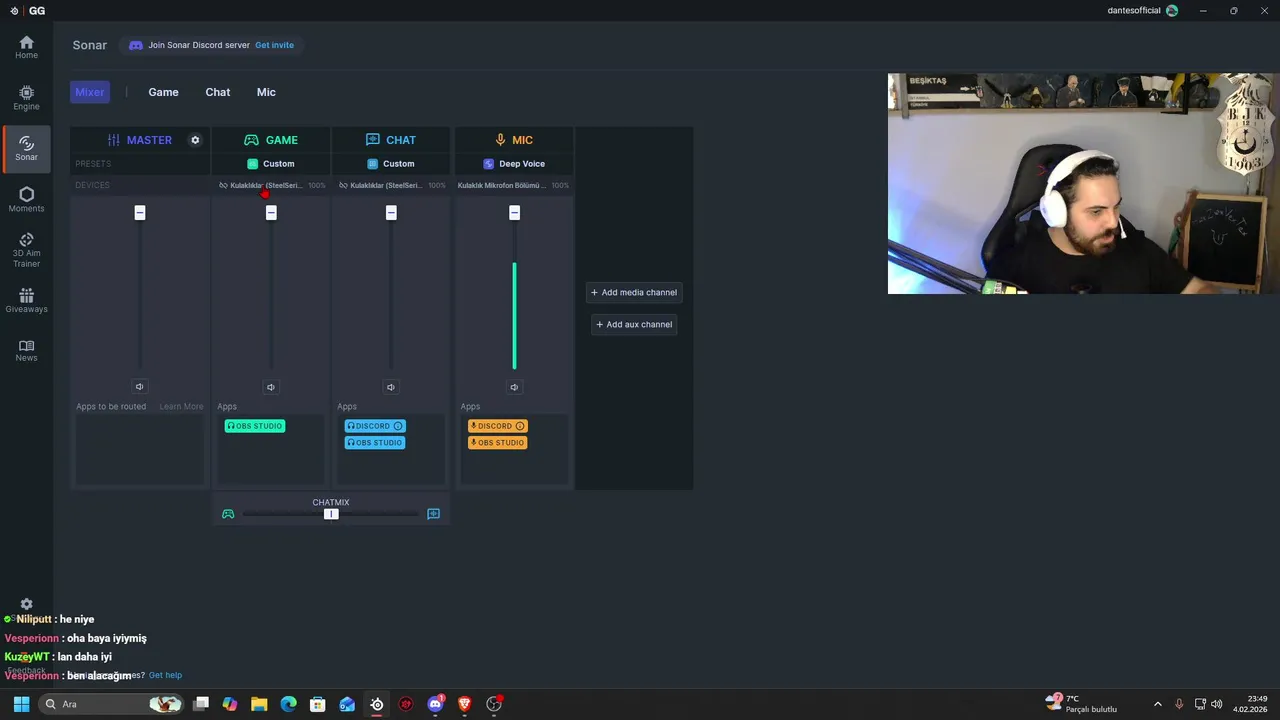This screenshot has height=720, width=1280.
Task: Open Microsoft Edge from the taskbar
Action: [x=289, y=704]
